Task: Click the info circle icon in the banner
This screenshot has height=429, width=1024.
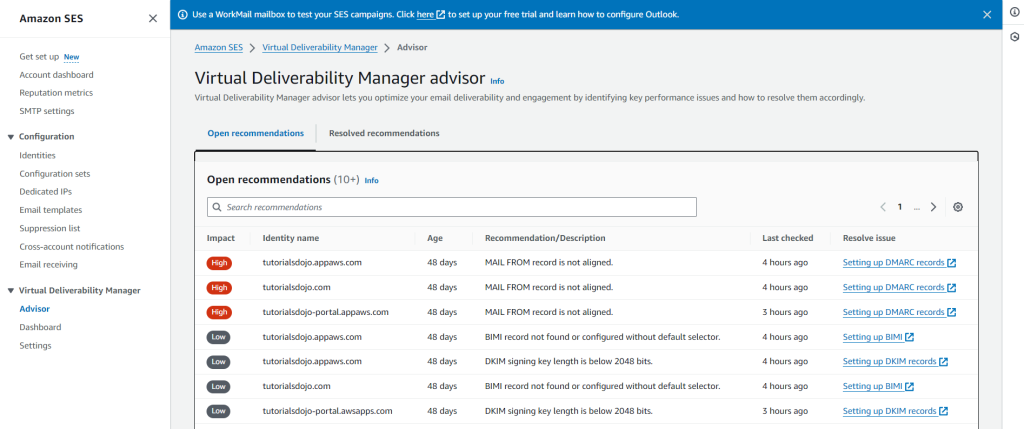Action: (x=182, y=14)
